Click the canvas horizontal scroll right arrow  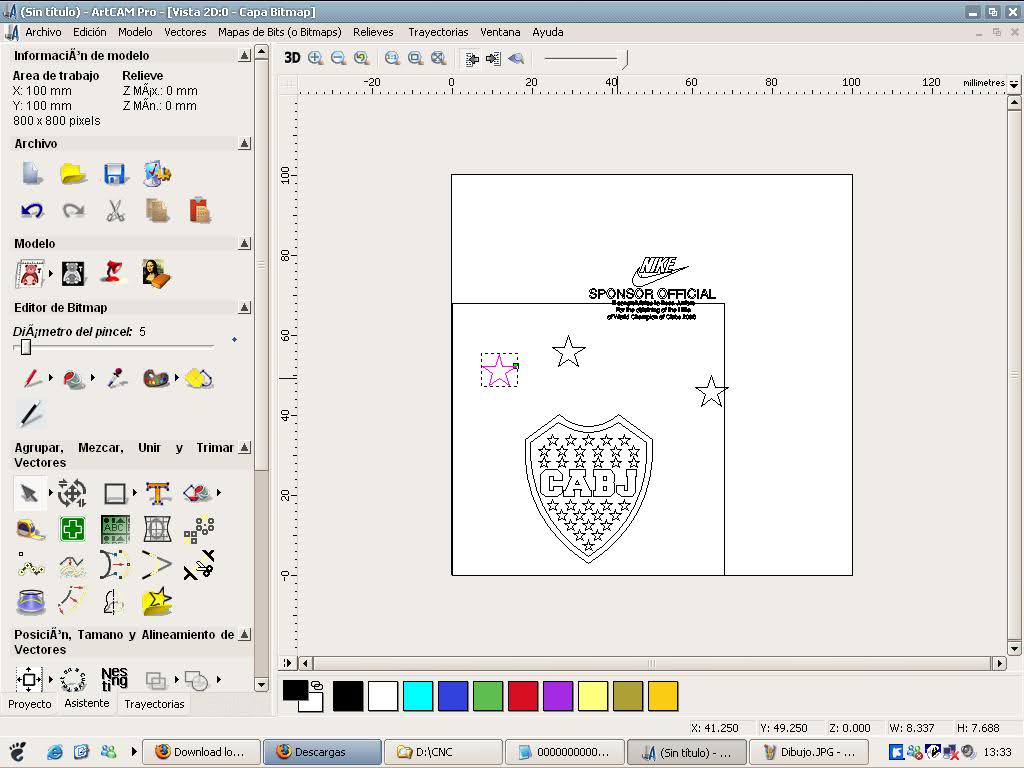(x=999, y=663)
